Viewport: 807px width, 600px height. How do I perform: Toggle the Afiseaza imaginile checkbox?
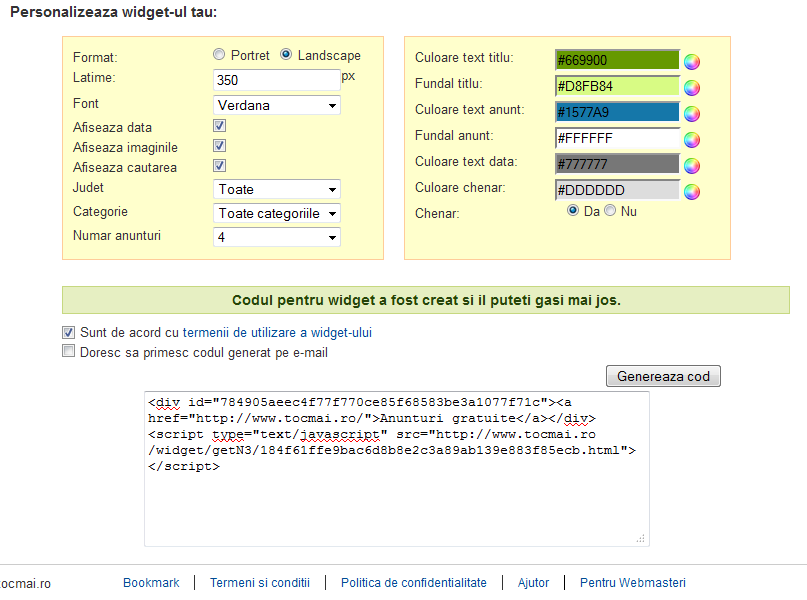tap(220, 146)
